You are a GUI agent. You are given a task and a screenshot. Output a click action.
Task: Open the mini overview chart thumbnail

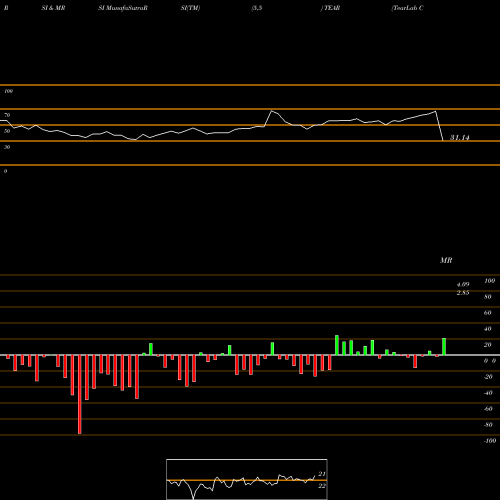(247, 479)
